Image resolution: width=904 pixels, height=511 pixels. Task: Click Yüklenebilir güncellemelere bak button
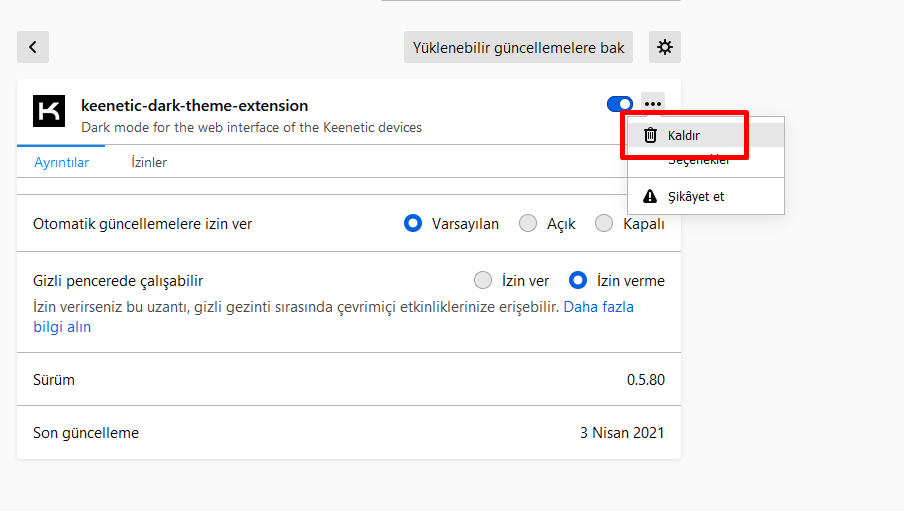pos(518,47)
